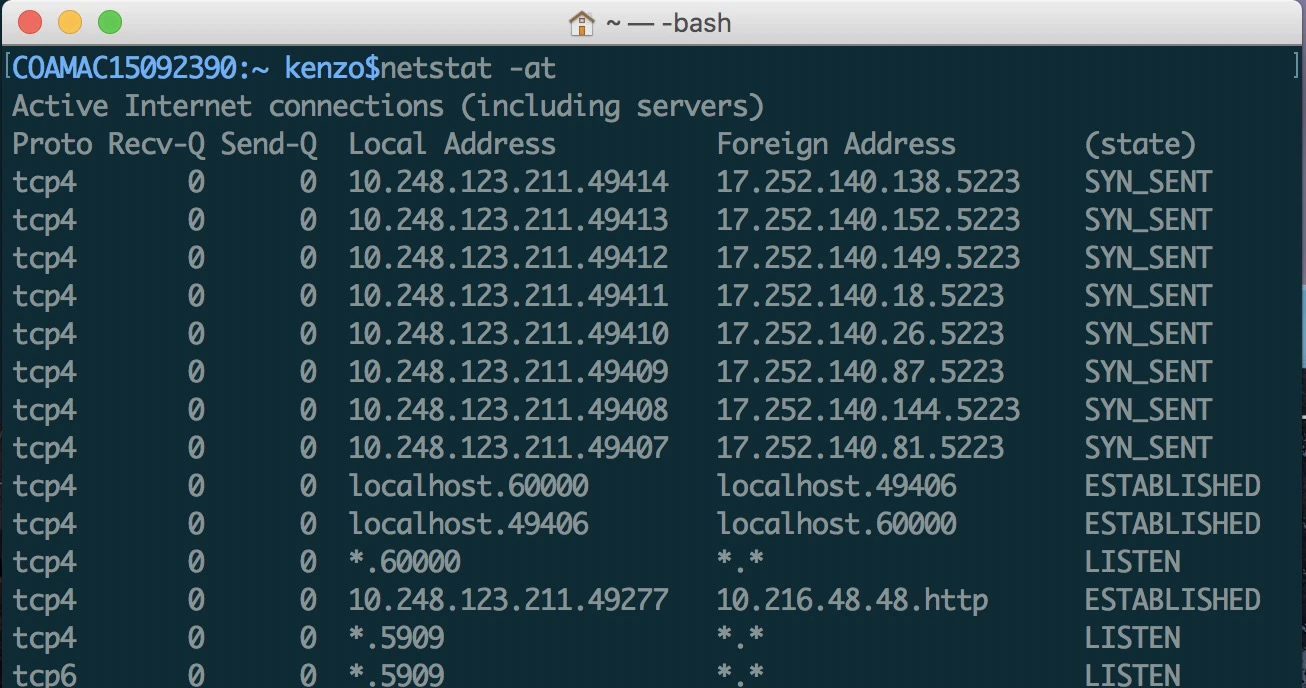Select the hostname "COAMAC15092390" in the prompt

124,68
